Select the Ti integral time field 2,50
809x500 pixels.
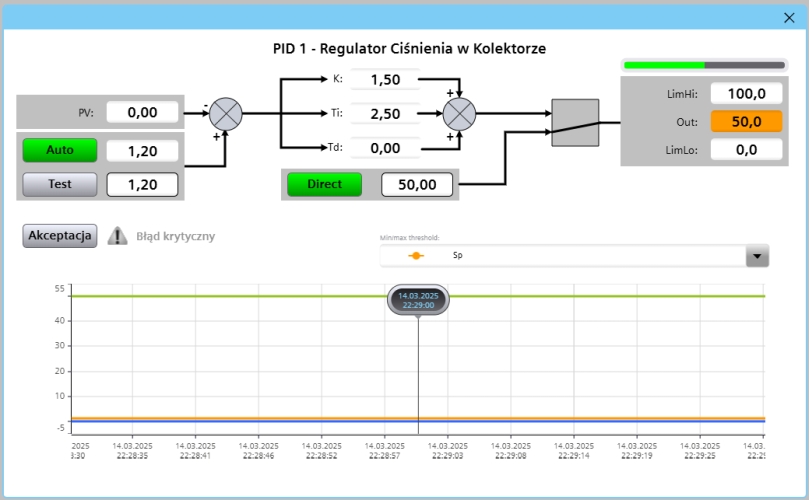click(385, 114)
